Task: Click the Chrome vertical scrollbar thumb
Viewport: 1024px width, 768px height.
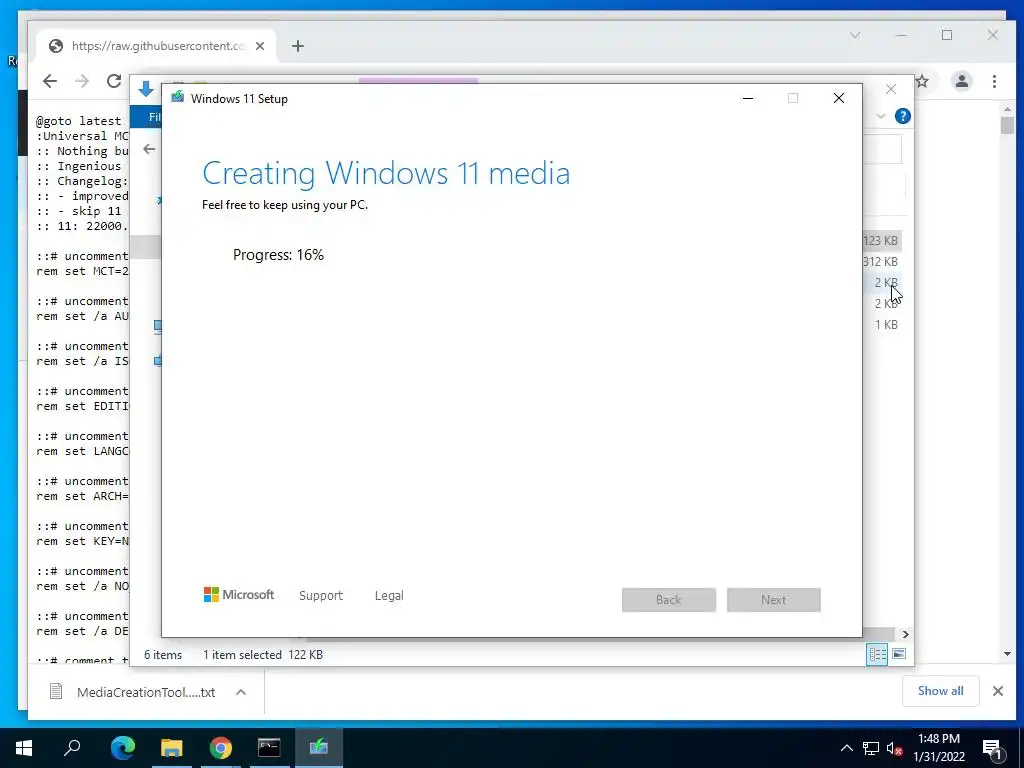Action: (1007, 125)
